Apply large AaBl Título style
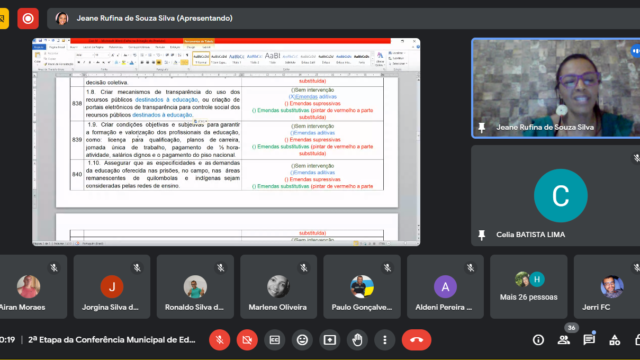Image resolution: width=640 pixels, height=360 pixels. 272,57
